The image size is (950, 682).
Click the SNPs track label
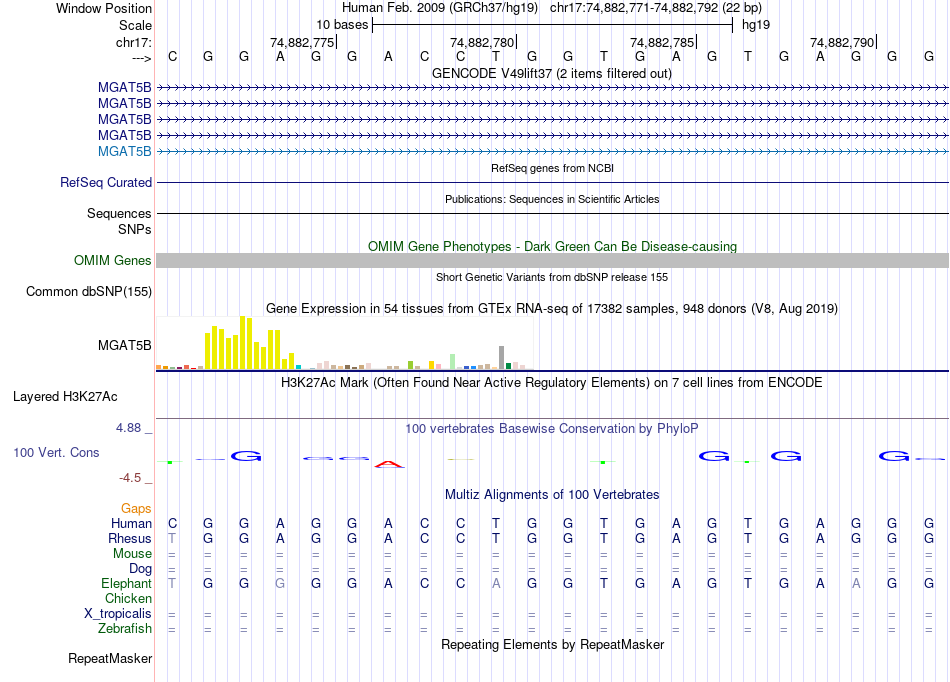135,230
